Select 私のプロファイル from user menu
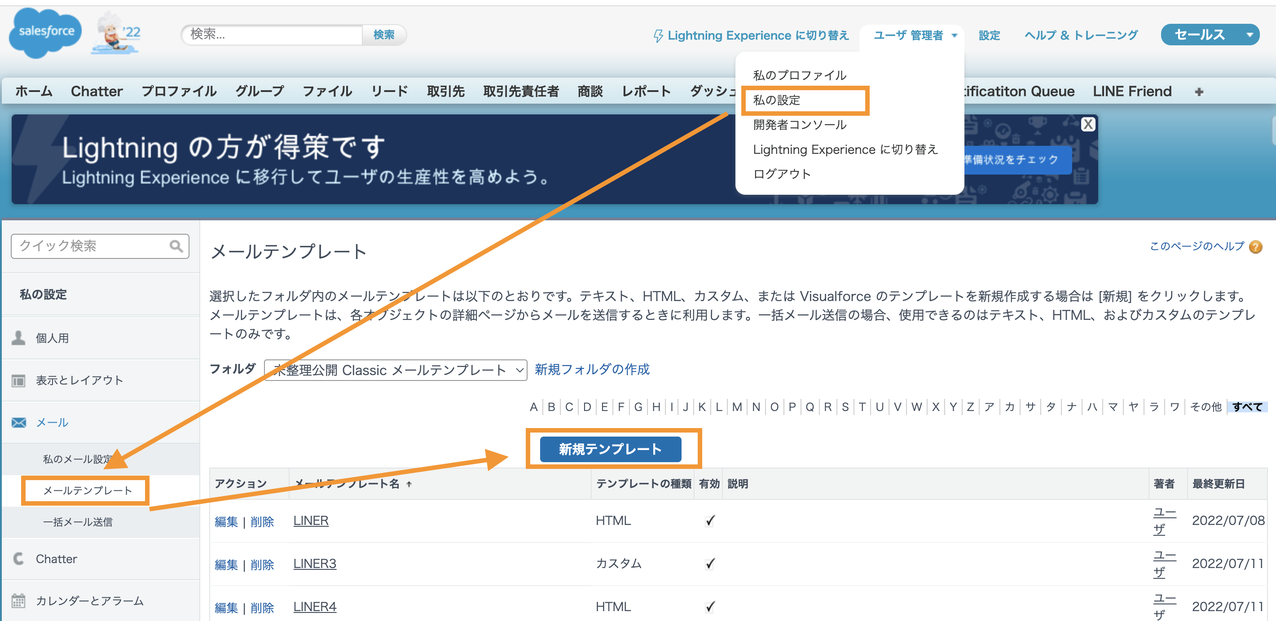This screenshot has width=1276, height=621. pyautogui.click(x=800, y=75)
